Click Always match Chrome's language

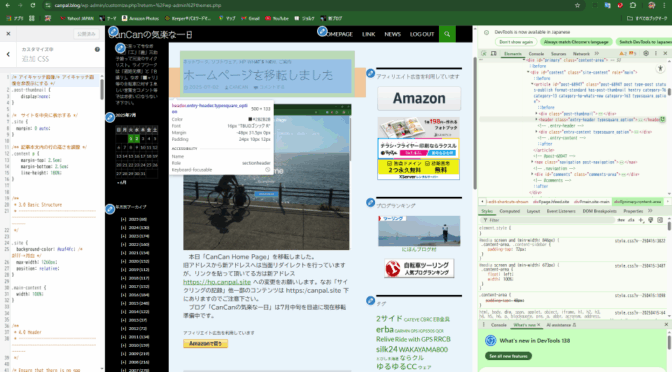576,42
